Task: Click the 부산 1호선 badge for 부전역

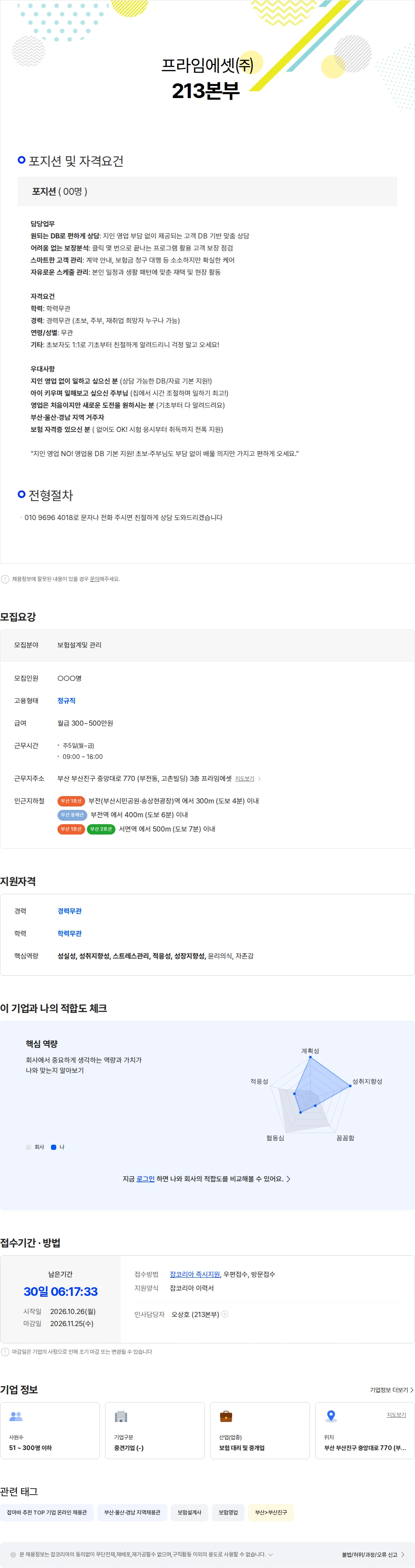Action: (x=71, y=801)
